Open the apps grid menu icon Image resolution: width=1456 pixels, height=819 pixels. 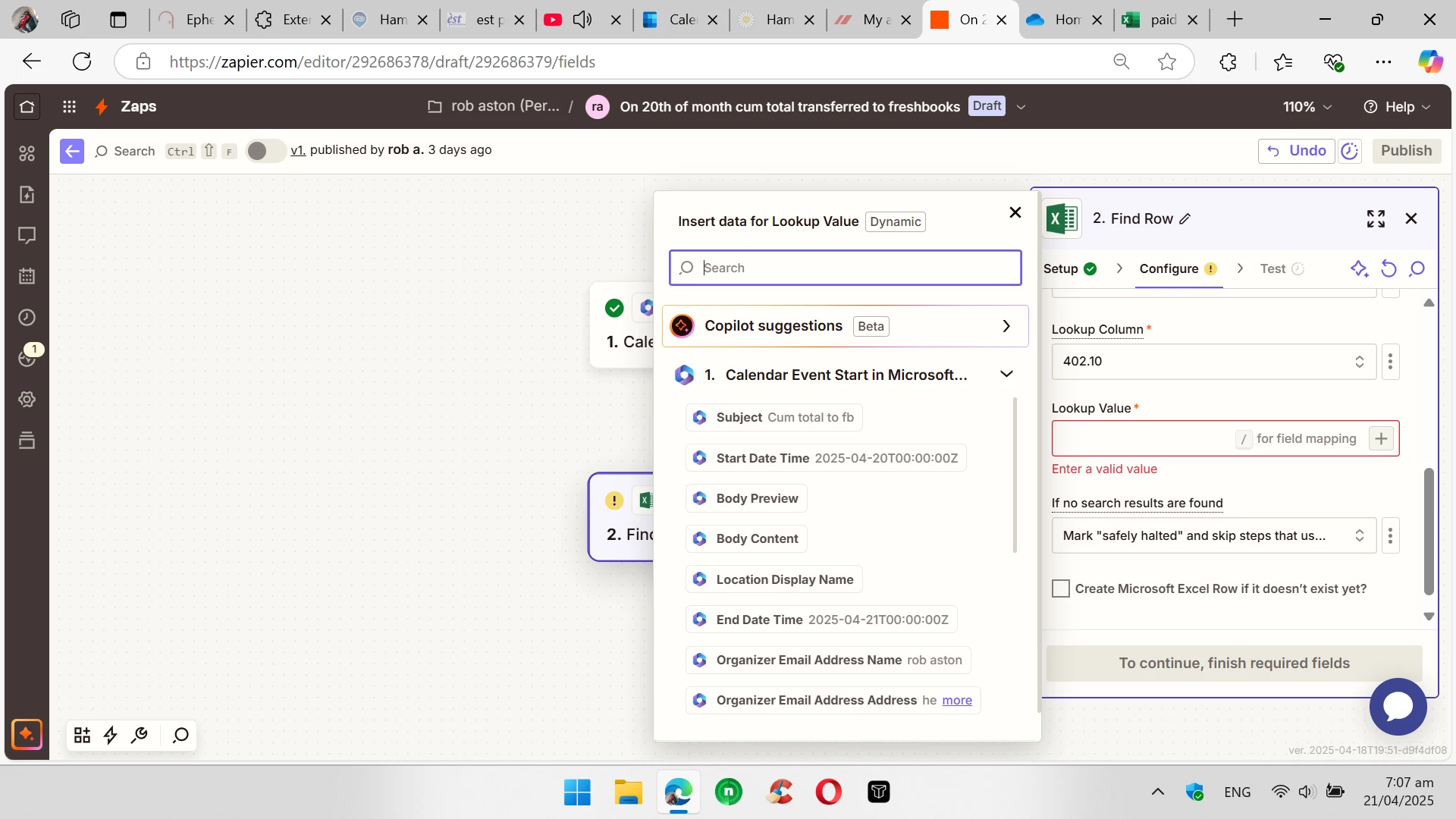pyautogui.click(x=69, y=107)
